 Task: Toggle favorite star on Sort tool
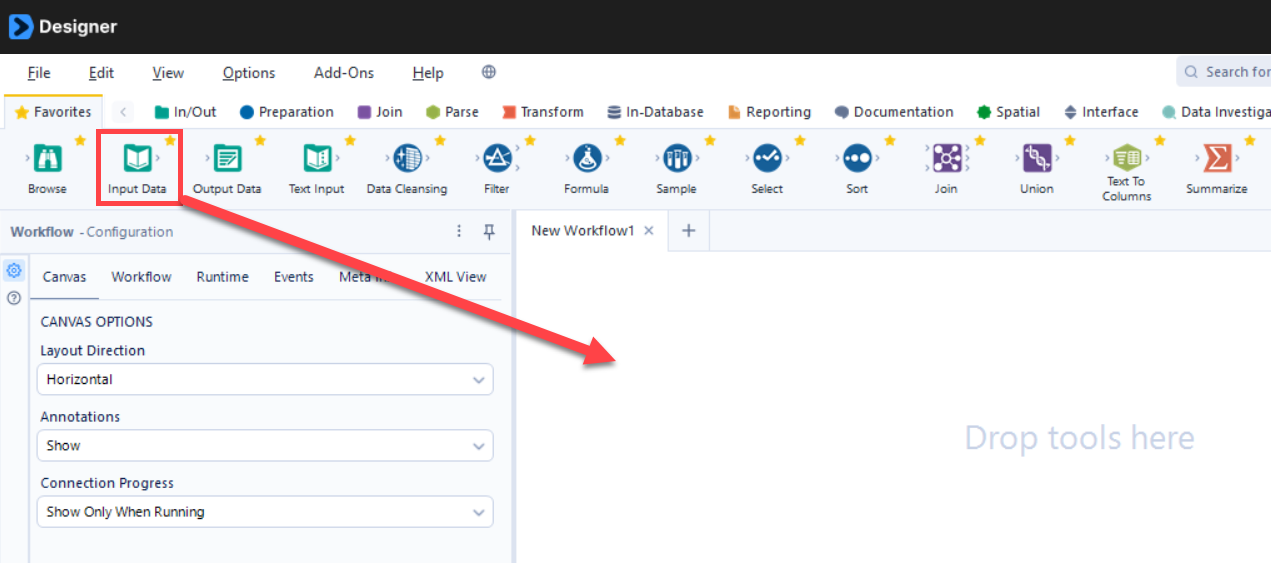point(890,140)
